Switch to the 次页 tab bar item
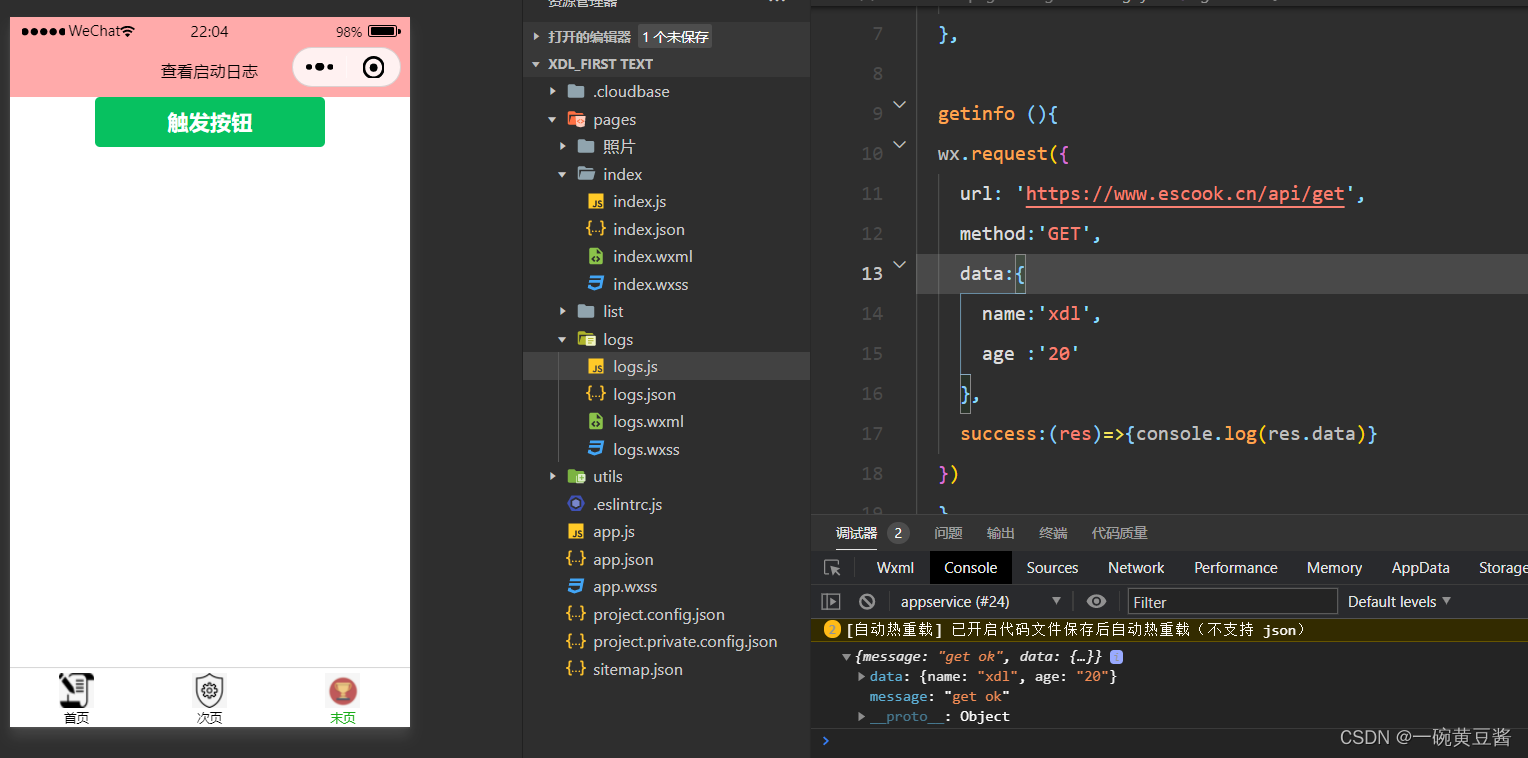1528x758 pixels. pyautogui.click(x=209, y=698)
